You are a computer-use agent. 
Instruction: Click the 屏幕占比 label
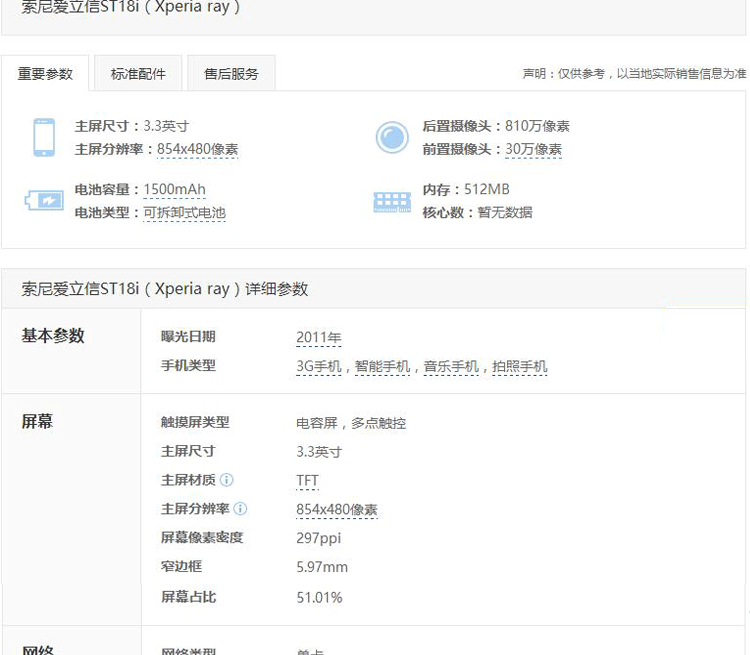point(188,597)
